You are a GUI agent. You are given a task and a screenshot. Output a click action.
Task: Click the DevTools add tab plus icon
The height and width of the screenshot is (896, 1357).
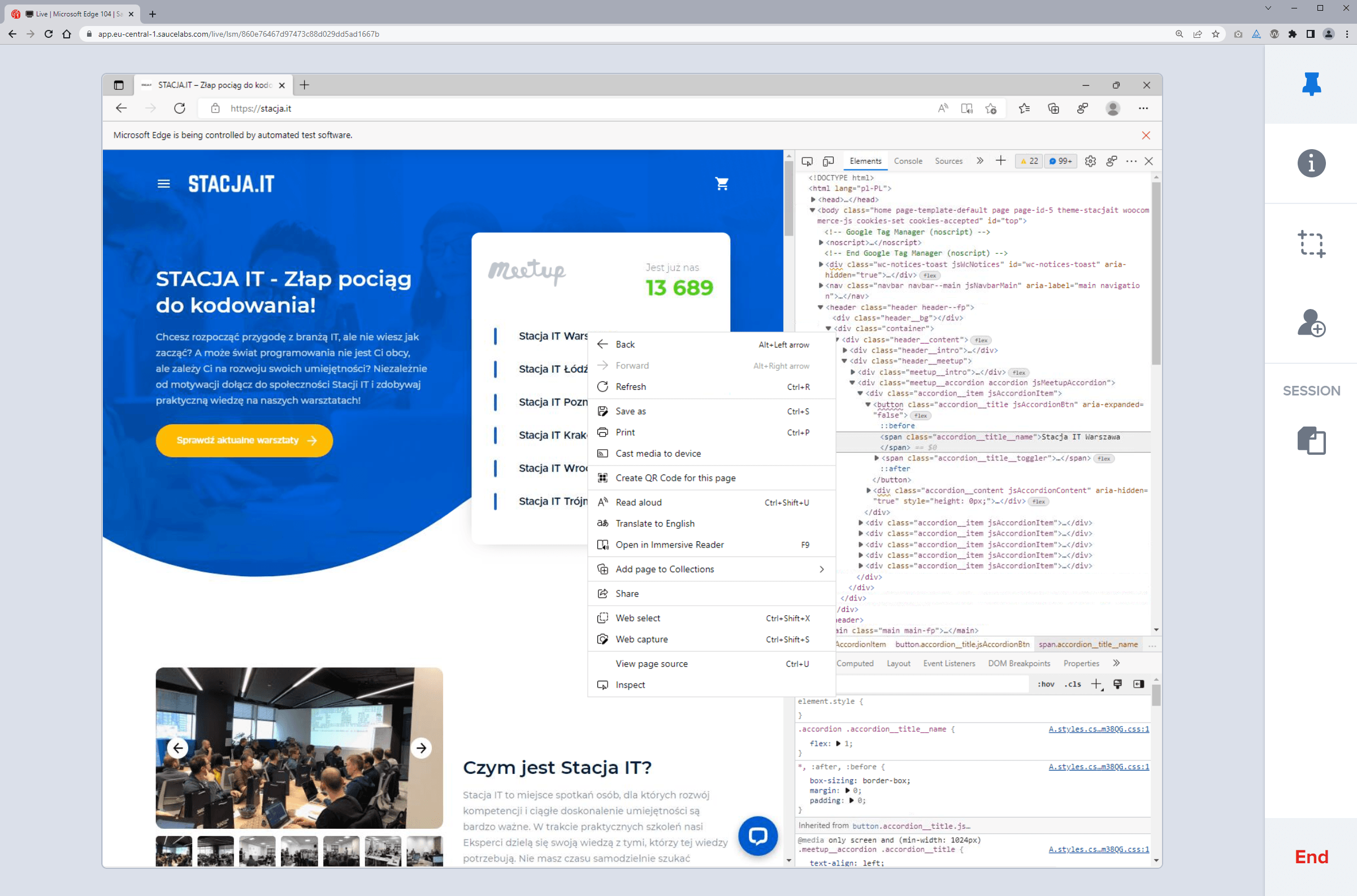point(1000,161)
